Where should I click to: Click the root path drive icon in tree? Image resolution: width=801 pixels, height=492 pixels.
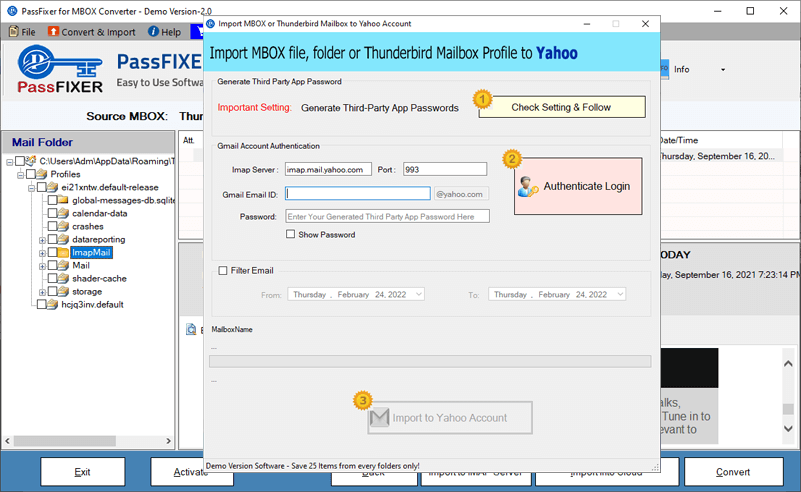tap(31, 161)
